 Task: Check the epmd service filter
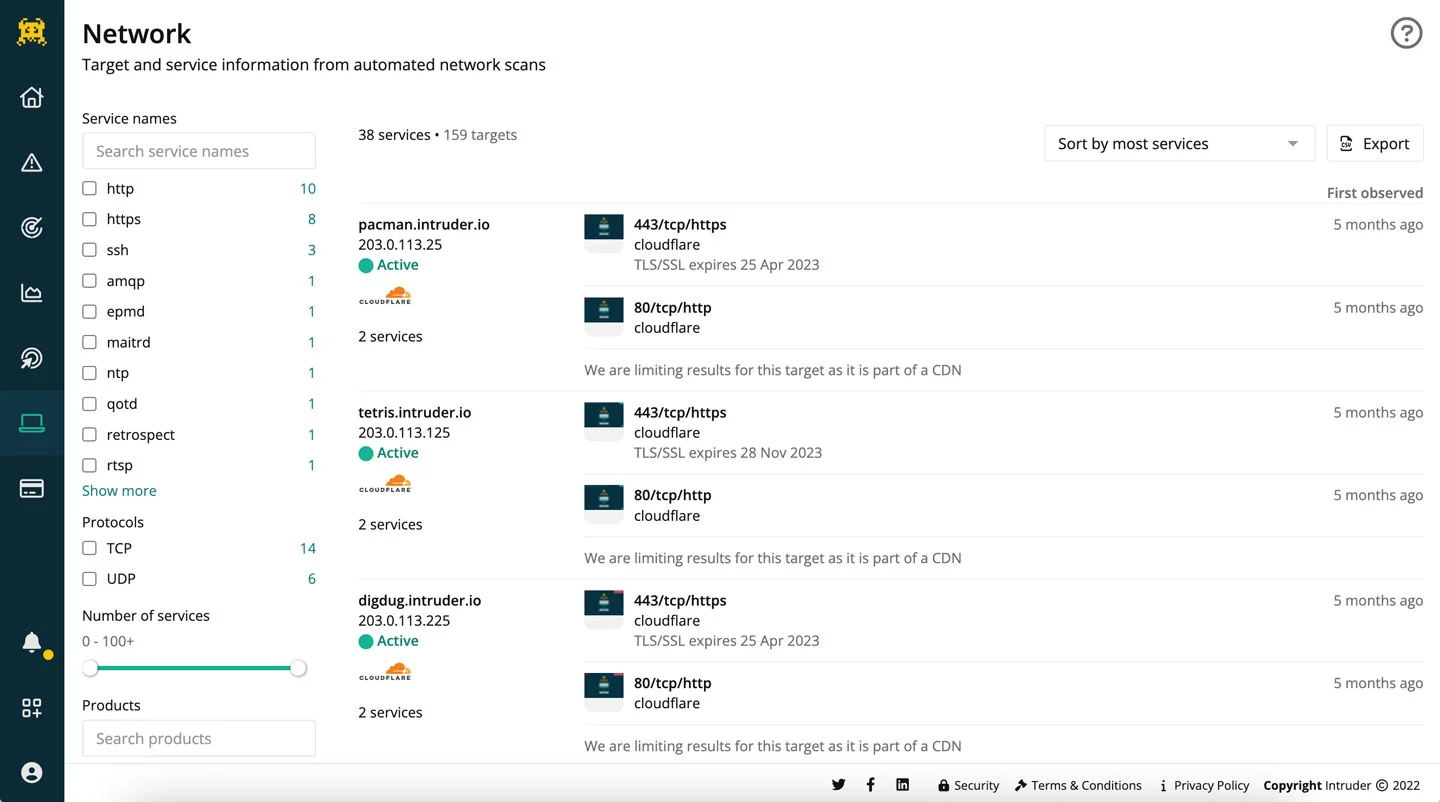click(89, 311)
